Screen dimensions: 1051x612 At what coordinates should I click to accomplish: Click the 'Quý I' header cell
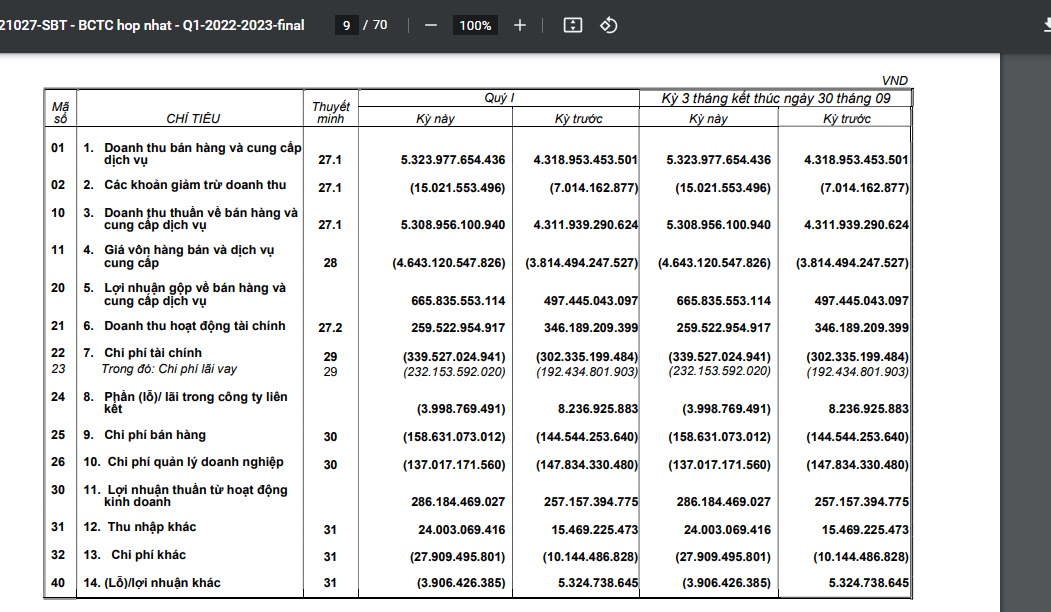click(x=498, y=98)
